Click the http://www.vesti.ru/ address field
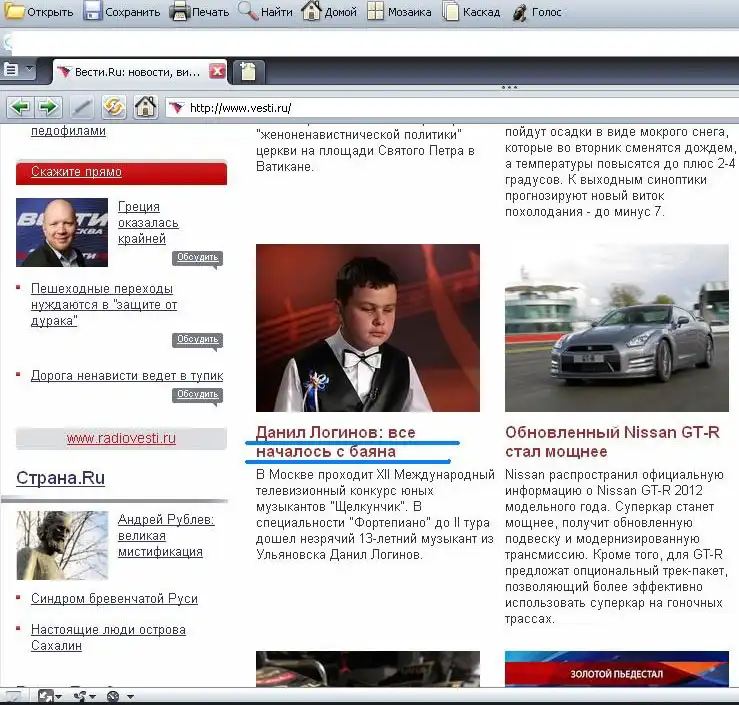Screen dimensions: 739x705 coord(450,108)
